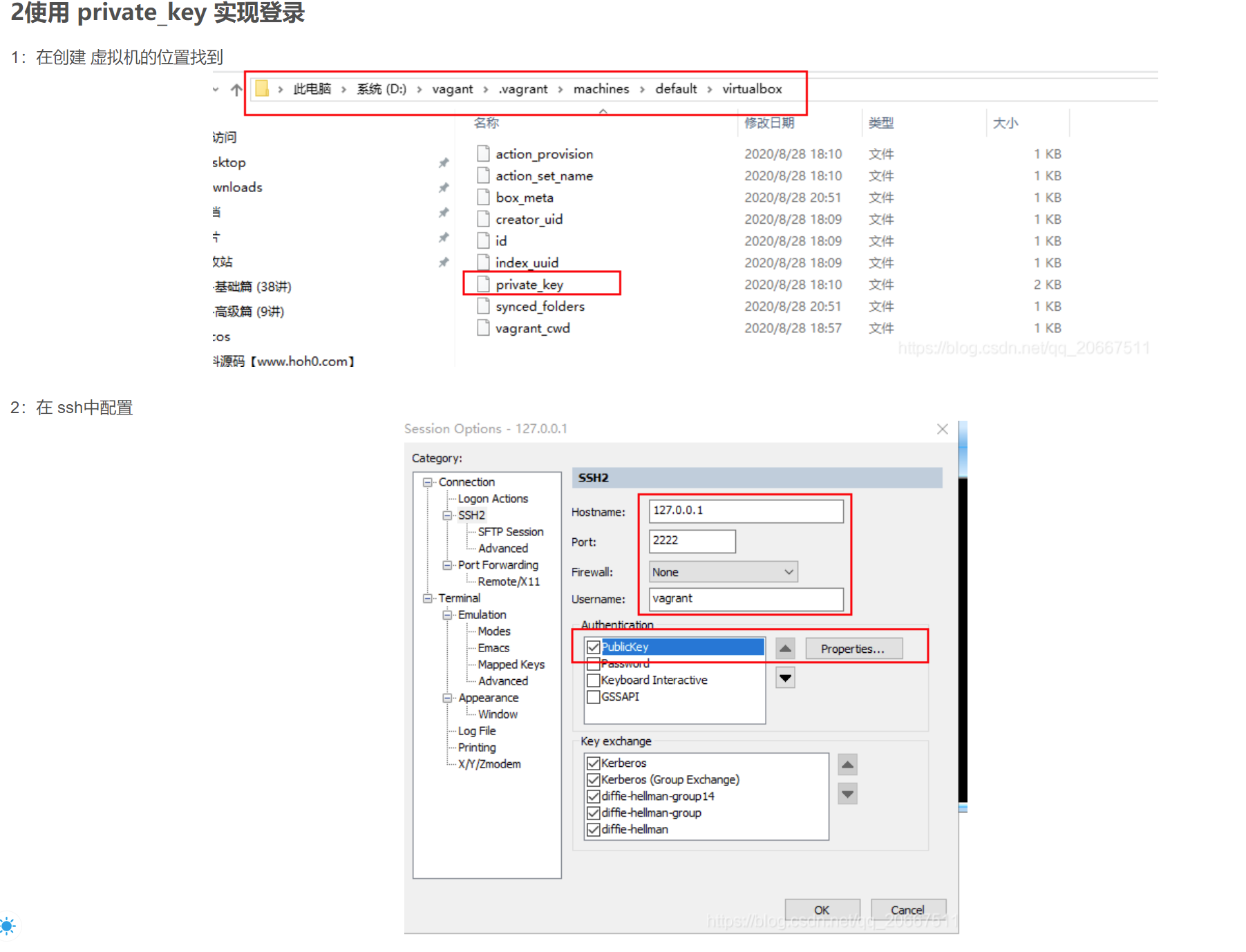This screenshot has height=952, width=1246.
Task: Expand breadcrumb arrow after machines
Action: coord(642,89)
